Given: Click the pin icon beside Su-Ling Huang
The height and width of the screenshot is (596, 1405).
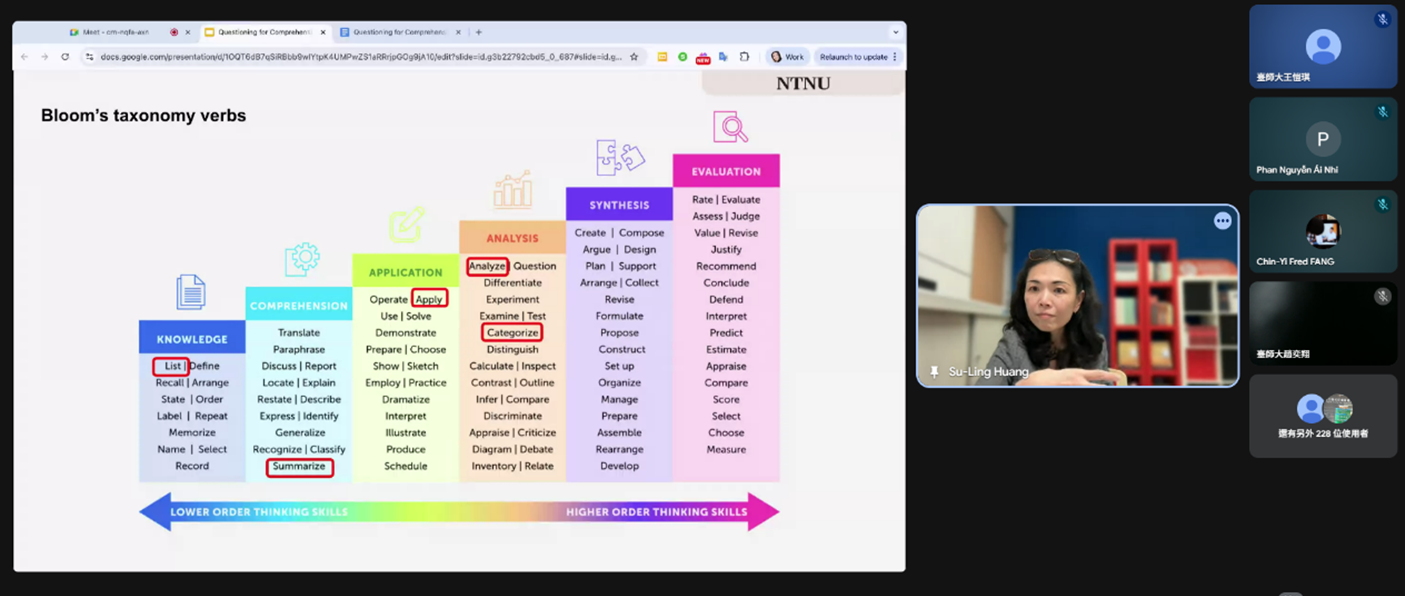Looking at the screenshot, I should pos(934,372).
